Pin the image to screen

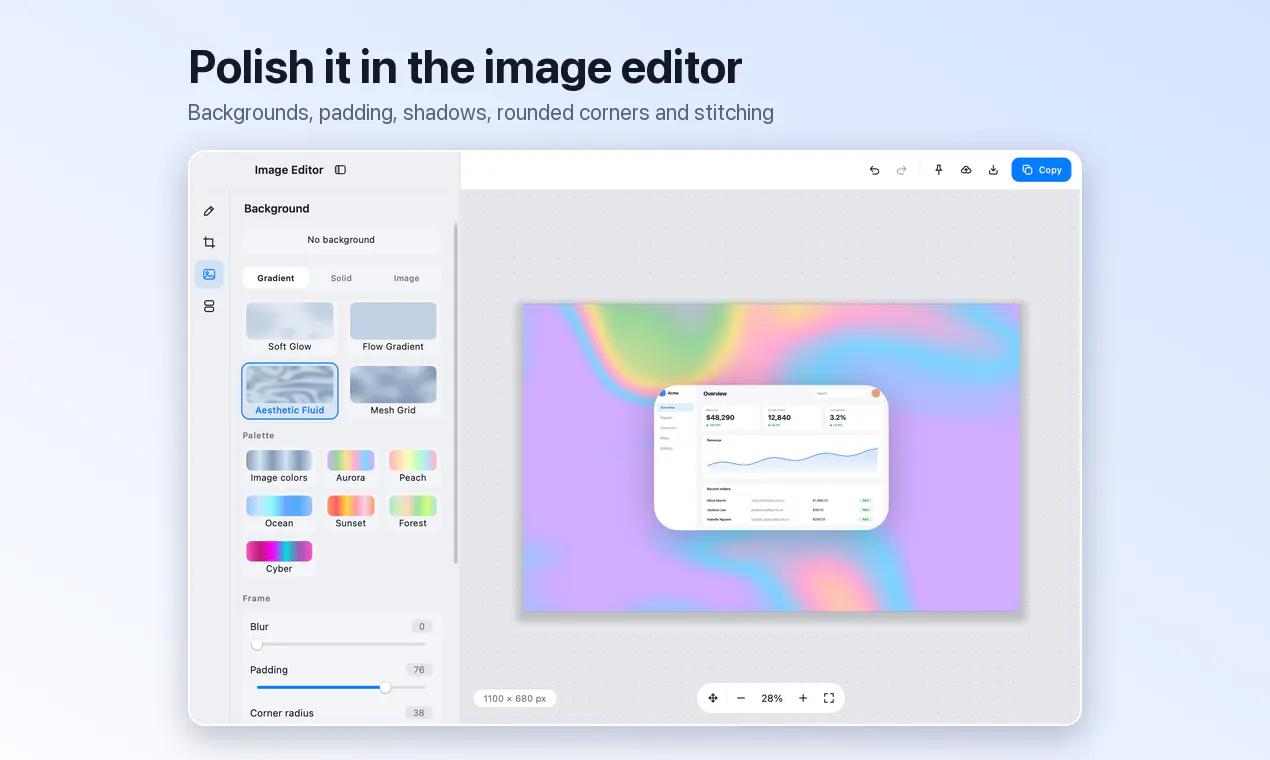938,170
